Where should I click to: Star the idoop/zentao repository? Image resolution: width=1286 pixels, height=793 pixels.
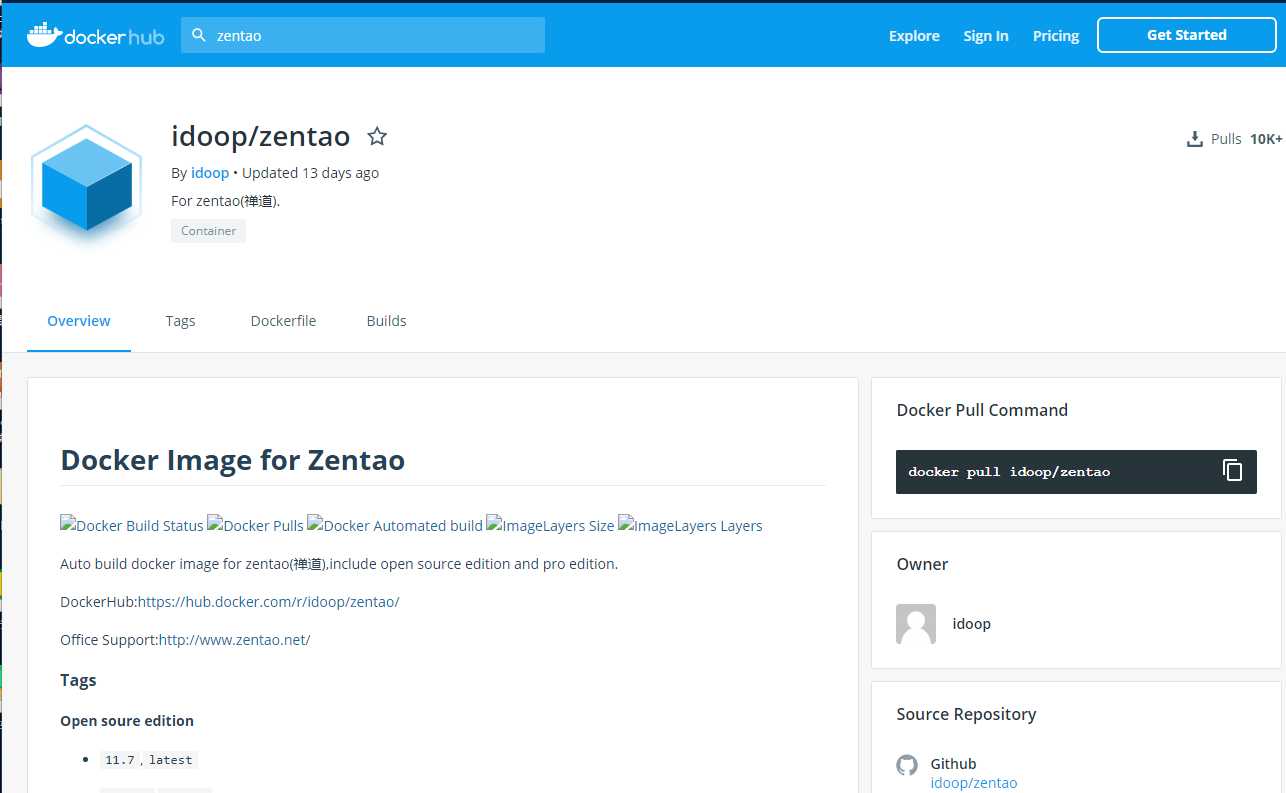coord(377,136)
